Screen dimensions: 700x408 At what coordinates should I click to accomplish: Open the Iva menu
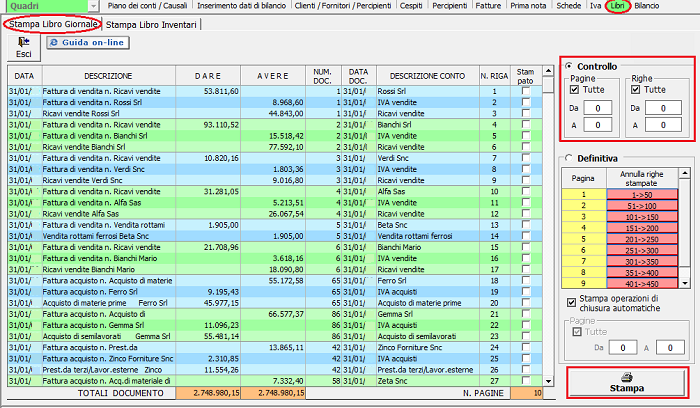coord(595,6)
